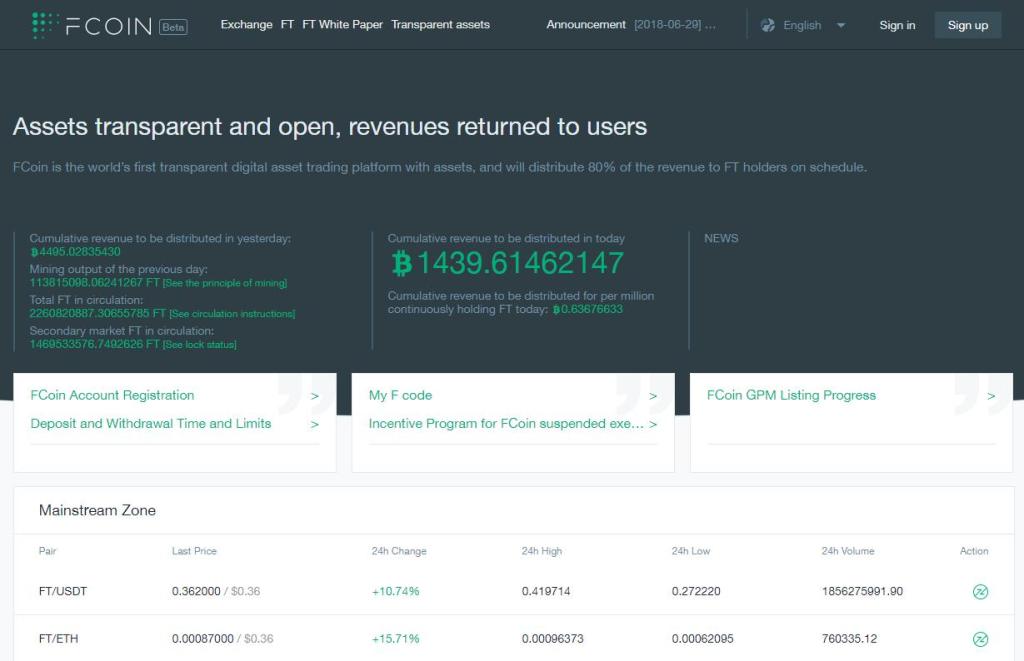The width and height of the screenshot is (1024, 661).
Task: Click arrow next to Incentive Program link
Action: (653, 424)
